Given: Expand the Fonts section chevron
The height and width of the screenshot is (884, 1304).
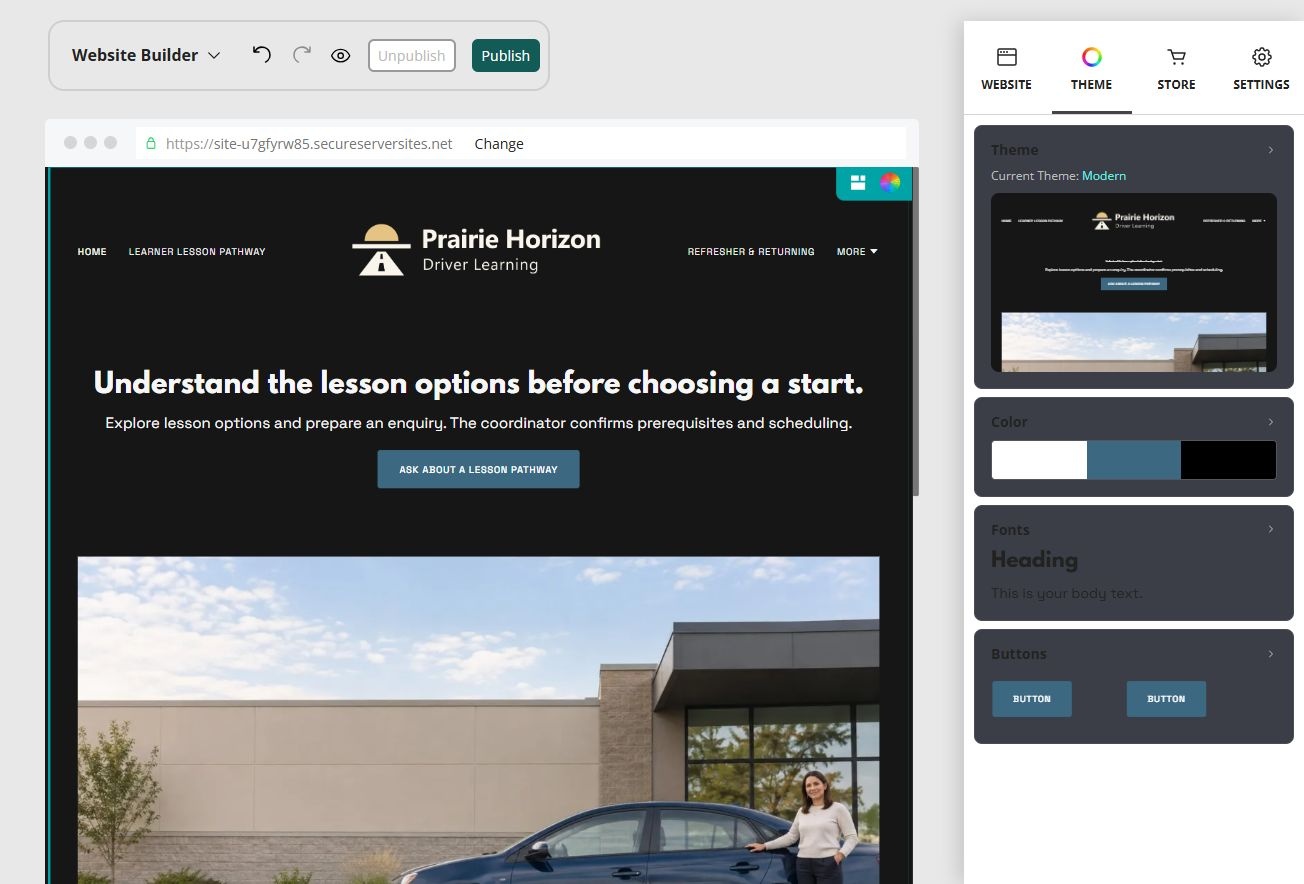Looking at the screenshot, I should [x=1271, y=529].
